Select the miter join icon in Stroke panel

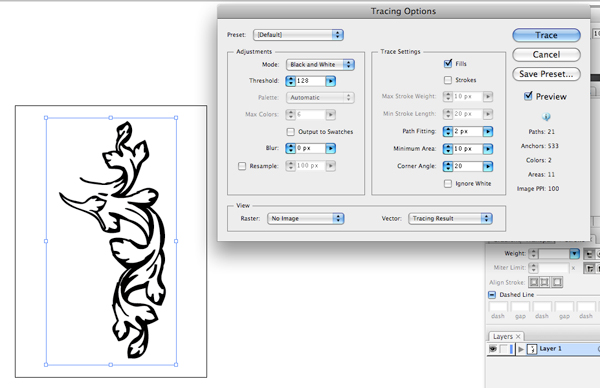[589, 268]
